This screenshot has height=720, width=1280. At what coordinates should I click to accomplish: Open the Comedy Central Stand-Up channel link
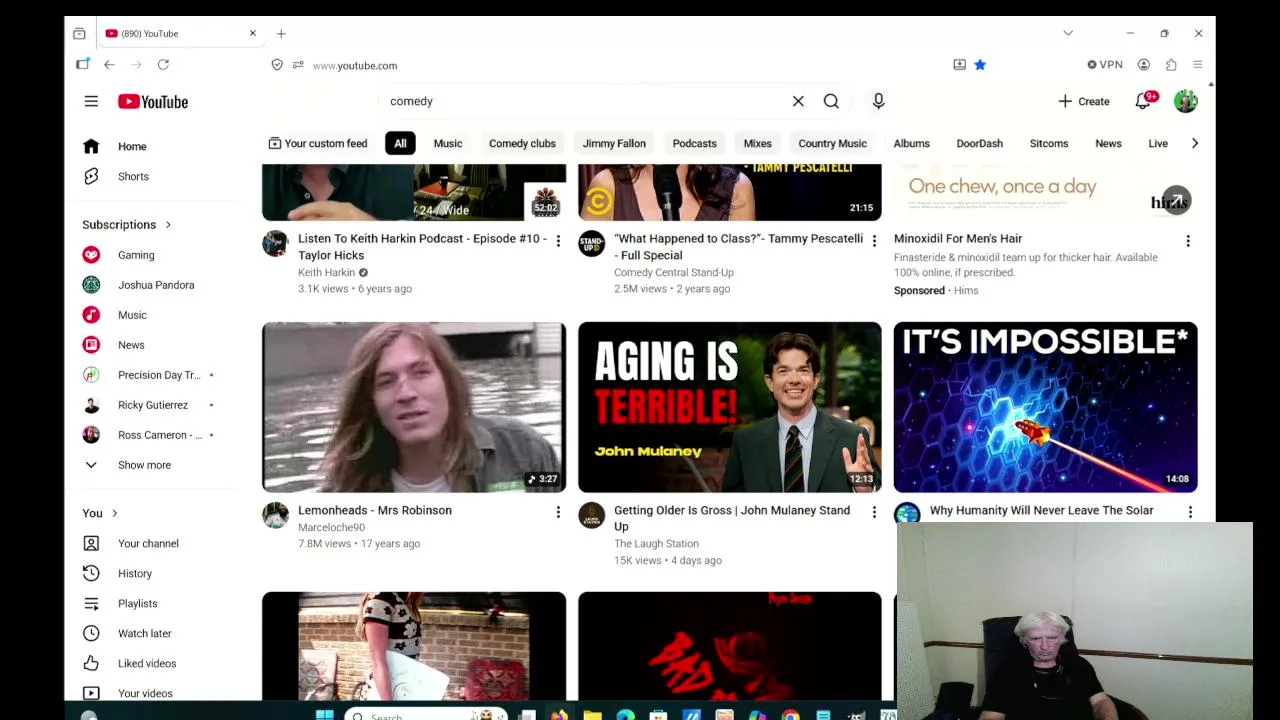(x=674, y=272)
